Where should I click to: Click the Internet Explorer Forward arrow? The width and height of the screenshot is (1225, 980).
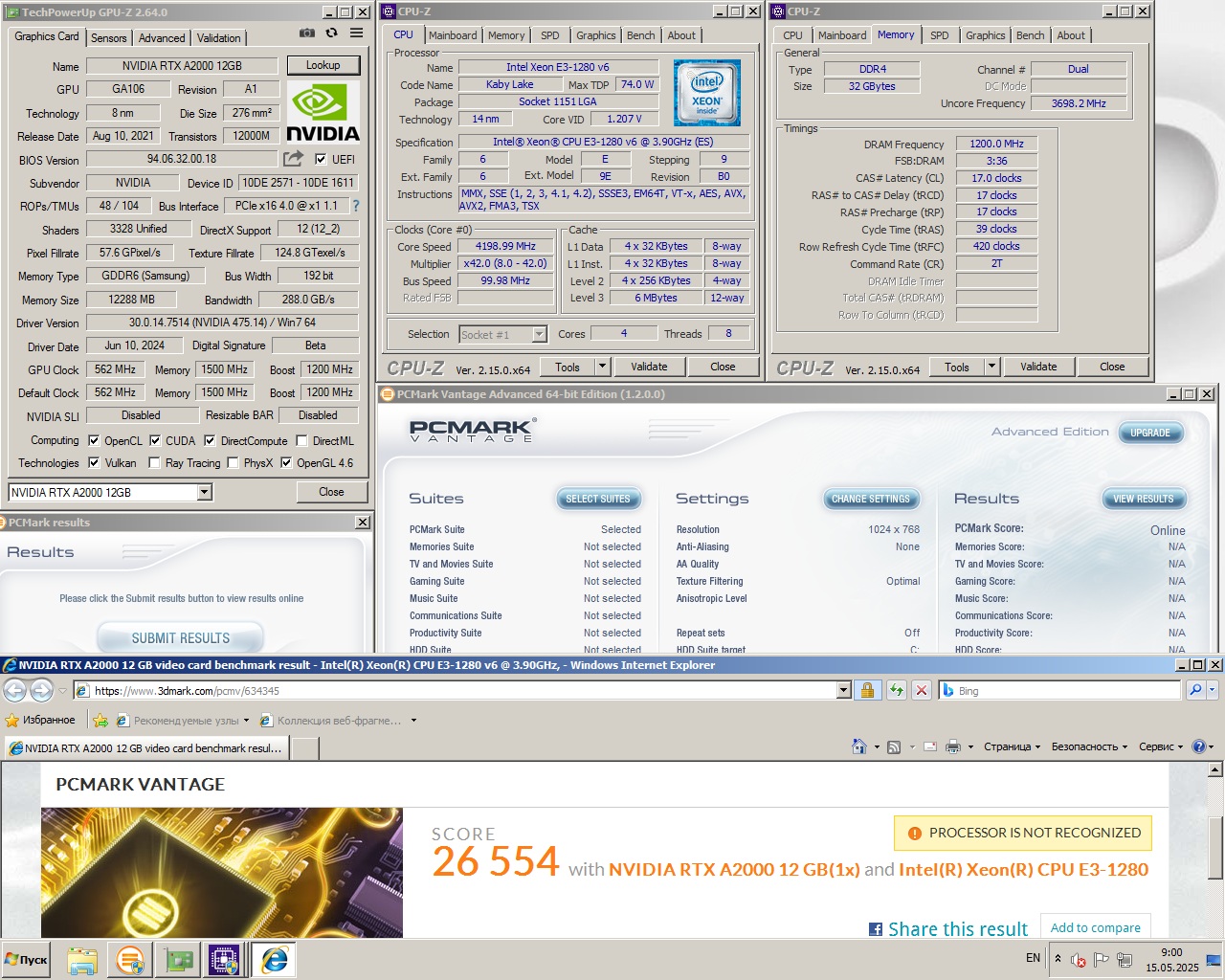41,690
